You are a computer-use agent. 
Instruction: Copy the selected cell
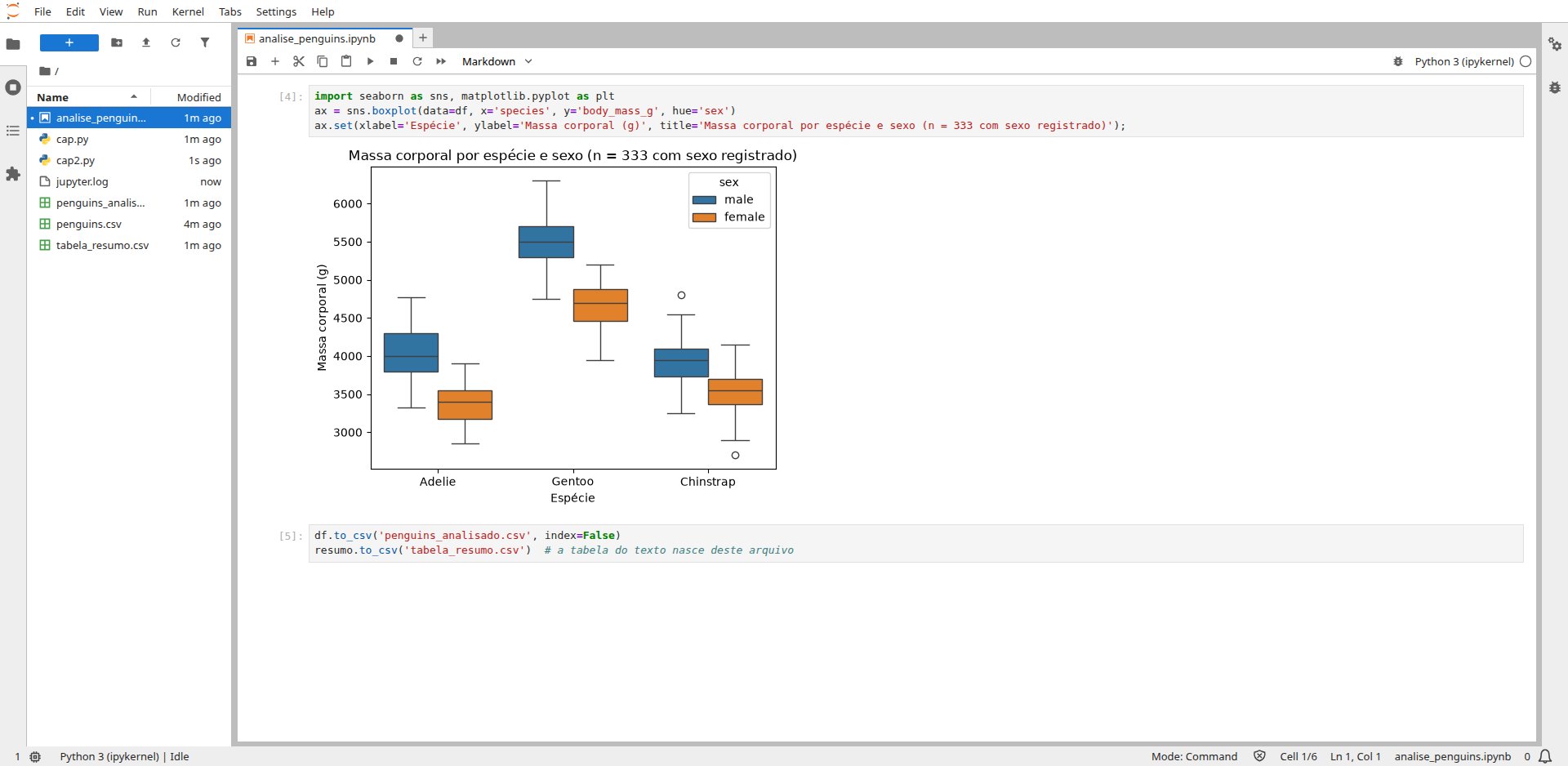(x=323, y=61)
